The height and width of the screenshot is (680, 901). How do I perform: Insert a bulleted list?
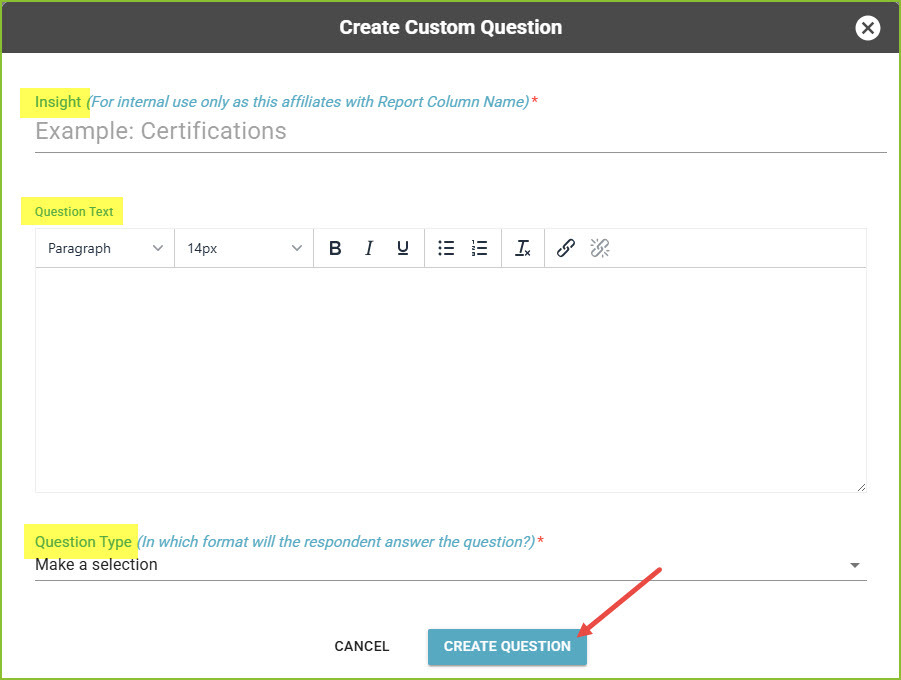[x=446, y=248]
